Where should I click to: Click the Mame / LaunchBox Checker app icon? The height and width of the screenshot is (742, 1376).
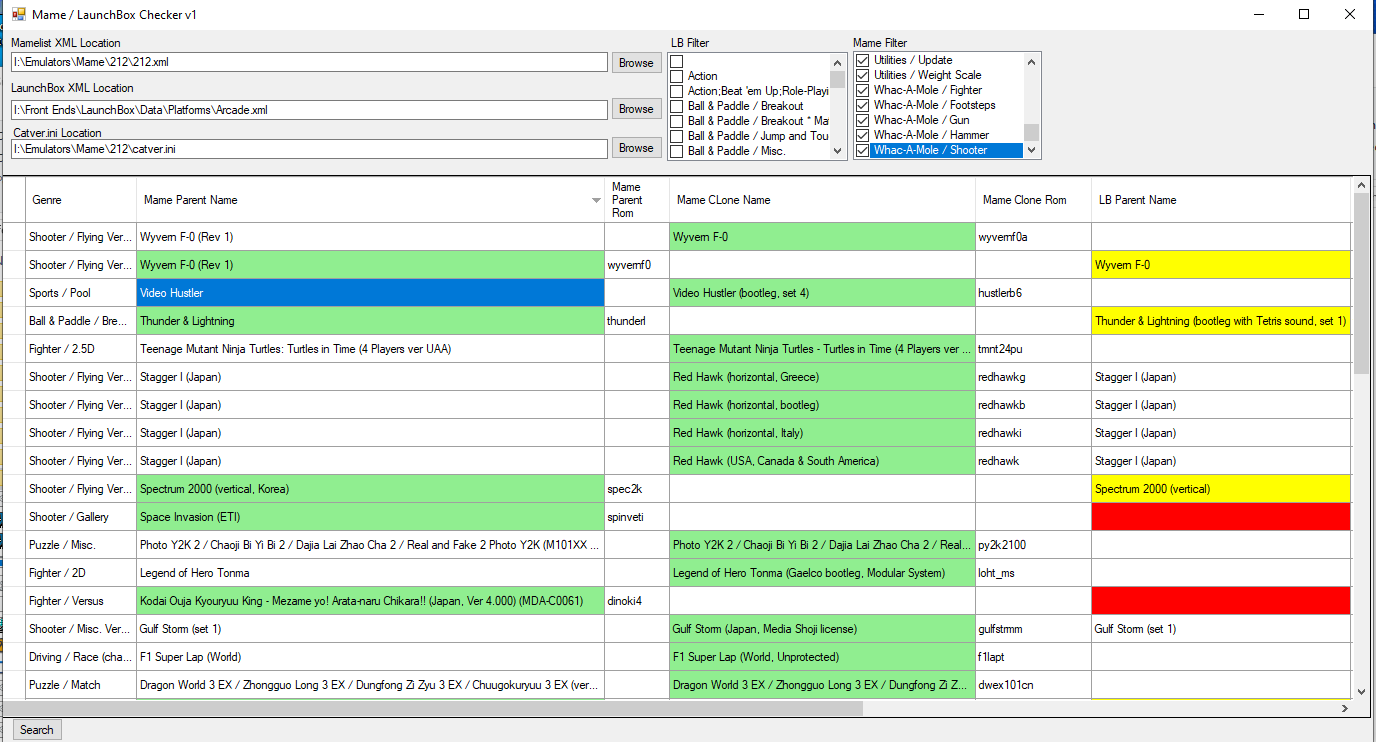18,15
